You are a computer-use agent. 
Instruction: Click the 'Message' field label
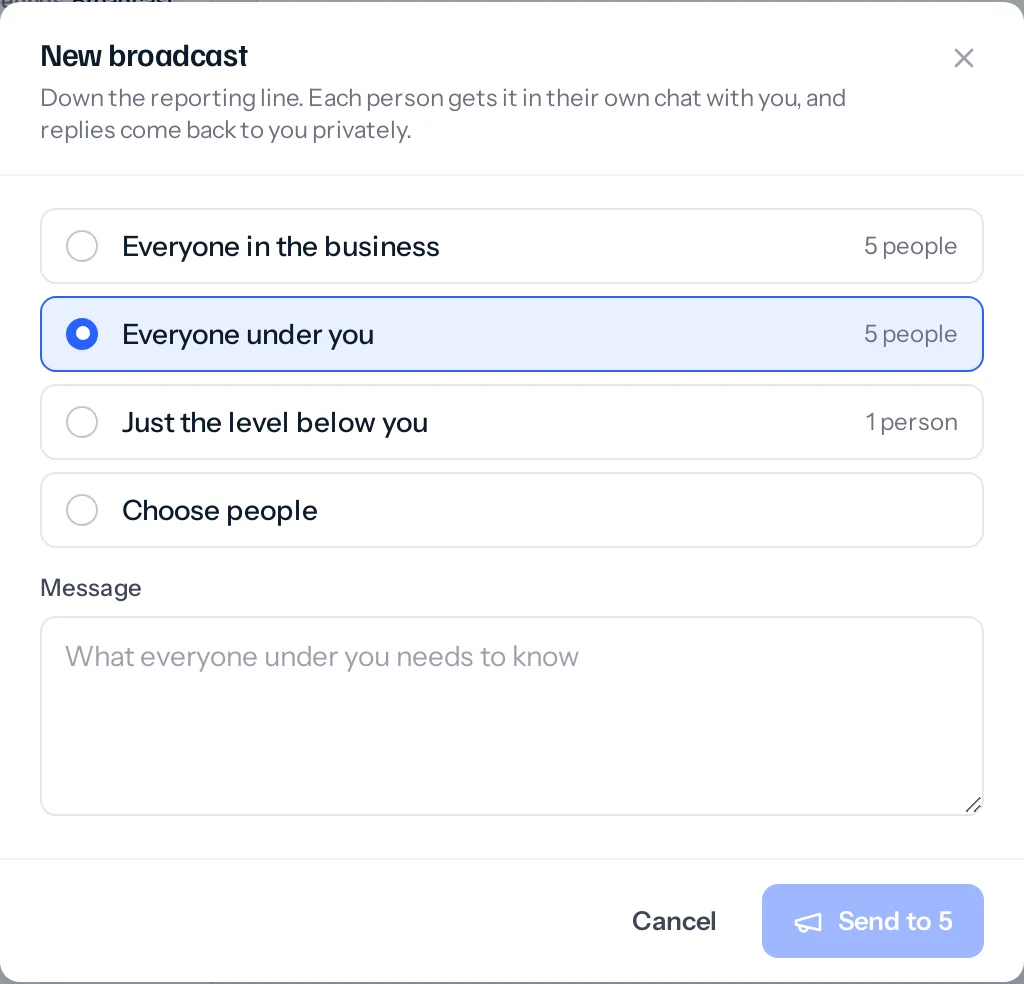click(x=91, y=588)
